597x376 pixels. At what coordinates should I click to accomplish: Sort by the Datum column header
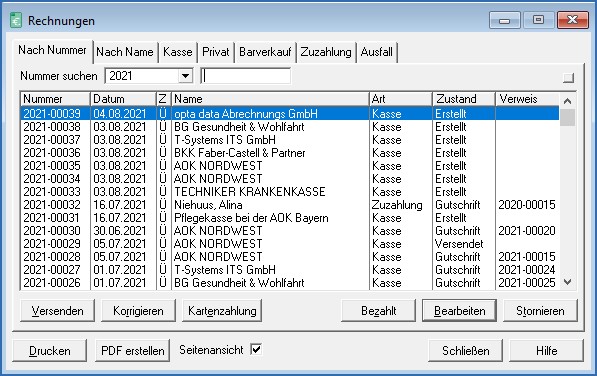pyautogui.click(x=123, y=99)
